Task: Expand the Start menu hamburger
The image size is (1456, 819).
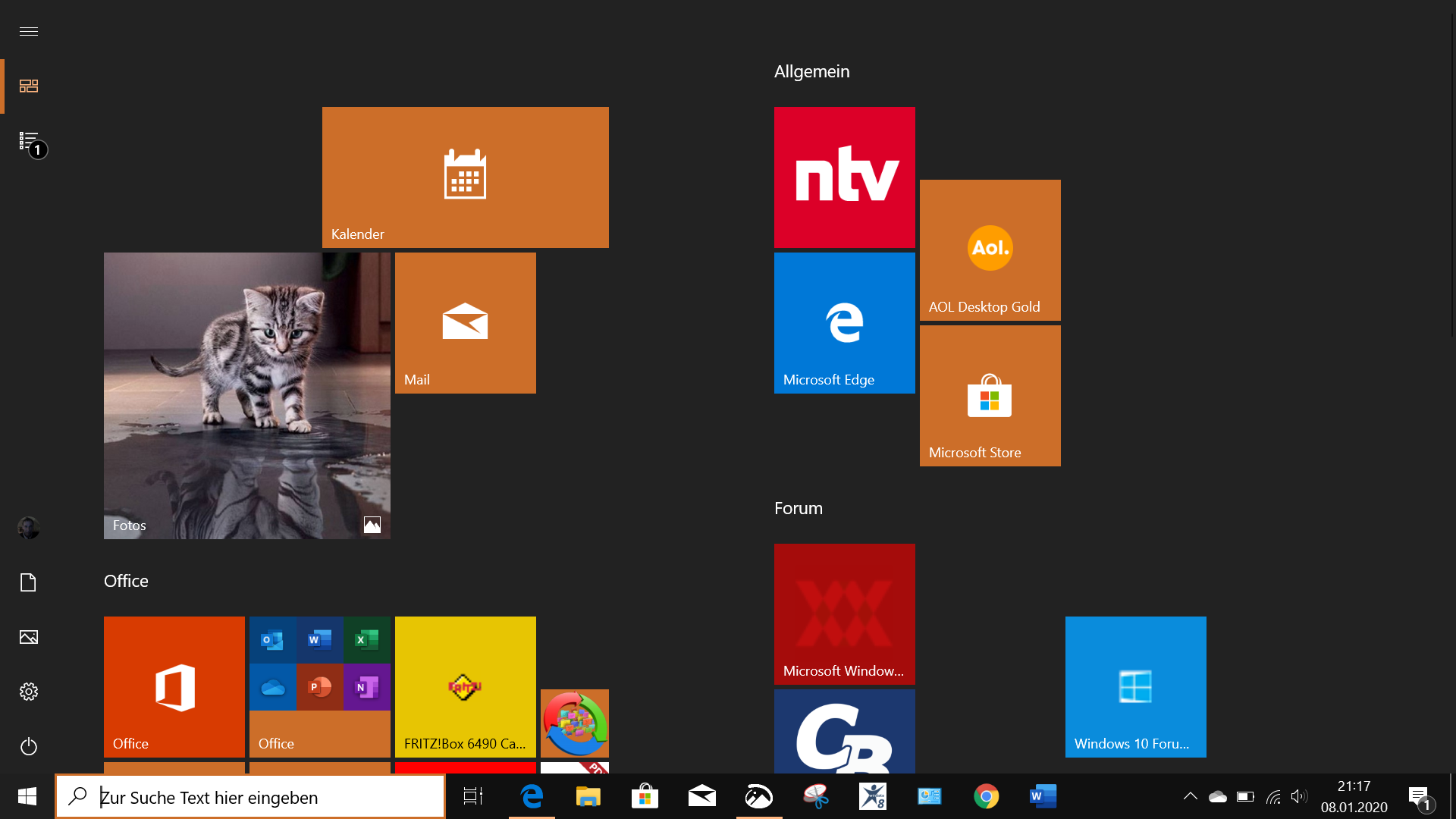Action: (29, 31)
